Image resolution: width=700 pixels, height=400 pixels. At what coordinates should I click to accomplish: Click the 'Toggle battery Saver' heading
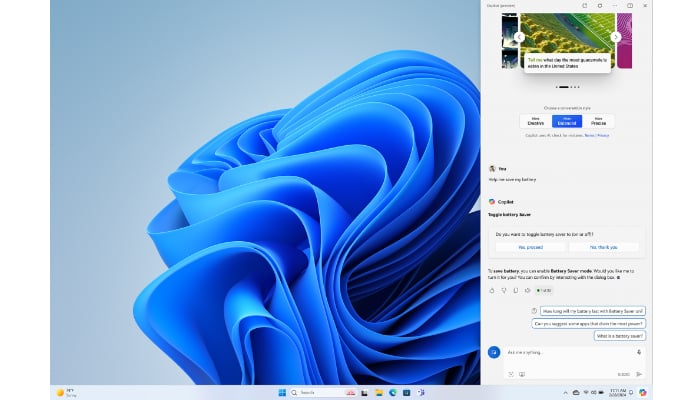point(509,215)
